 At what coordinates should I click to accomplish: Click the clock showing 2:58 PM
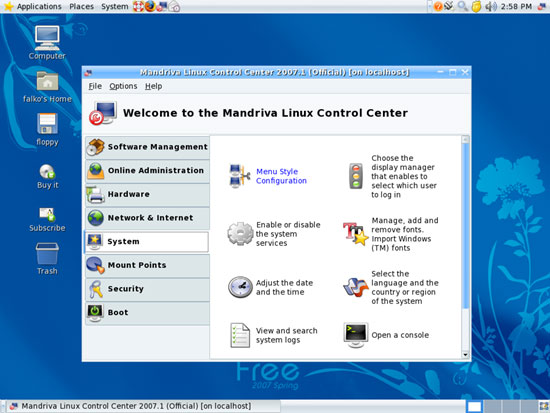(x=516, y=6)
